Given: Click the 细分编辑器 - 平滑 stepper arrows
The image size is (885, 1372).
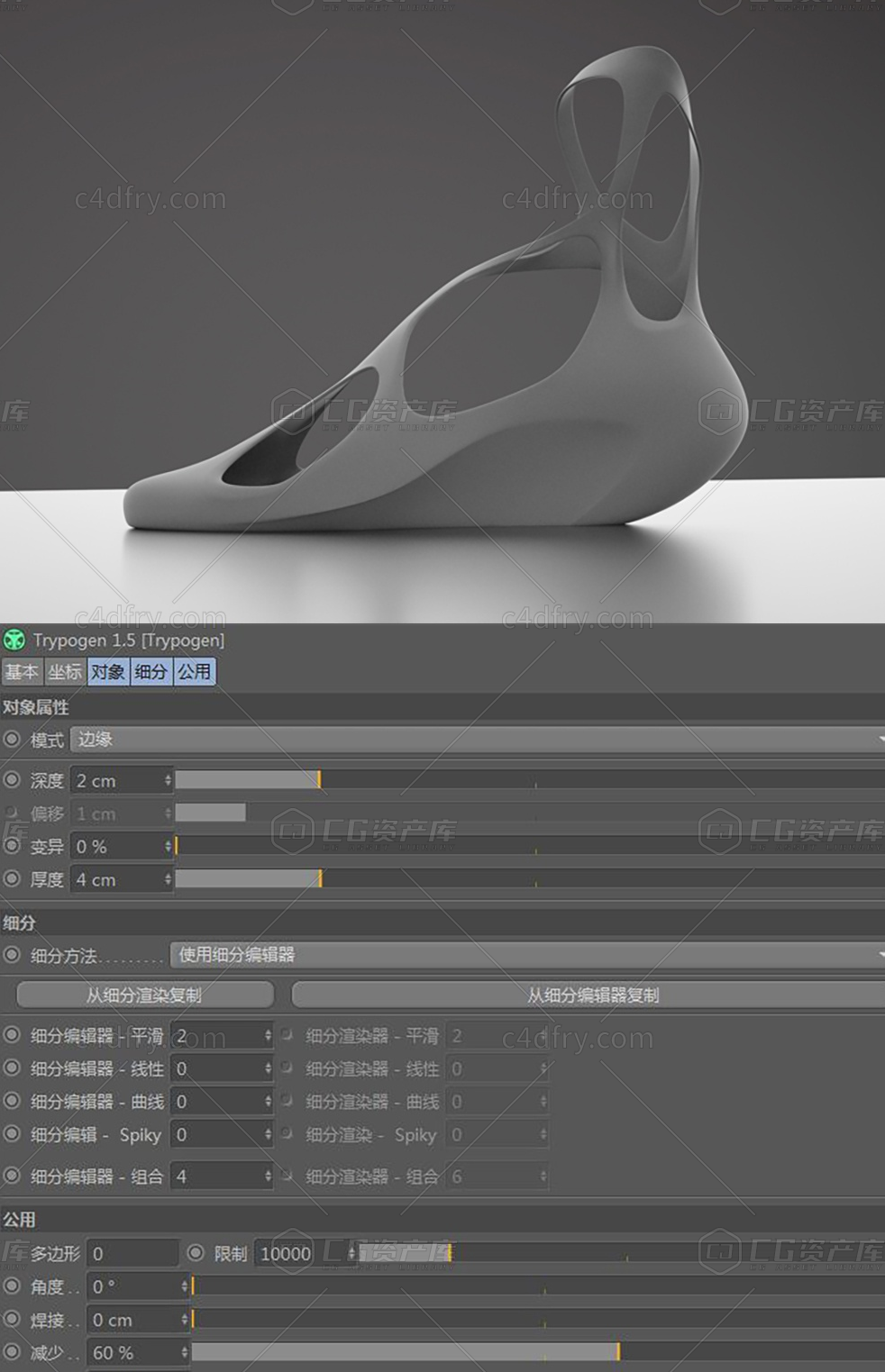Looking at the screenshot, I should click(268, 1036).
